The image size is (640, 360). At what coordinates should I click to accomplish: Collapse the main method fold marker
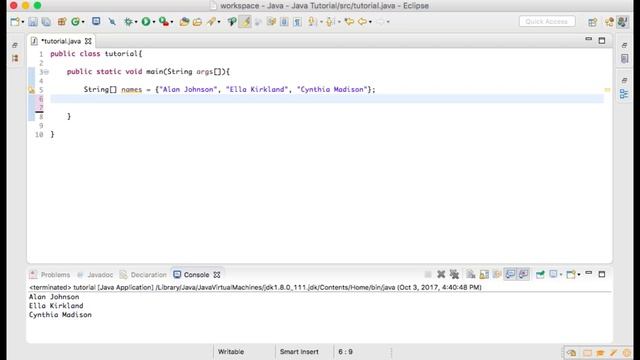click(46, 72)
